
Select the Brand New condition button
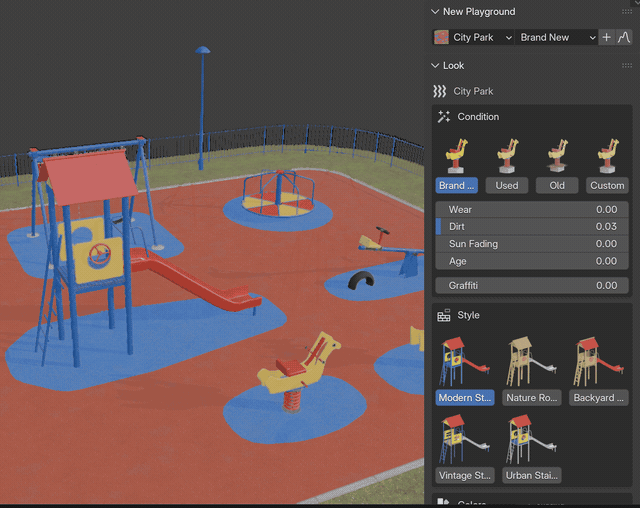pyautogui.click(x=457, y=186)
